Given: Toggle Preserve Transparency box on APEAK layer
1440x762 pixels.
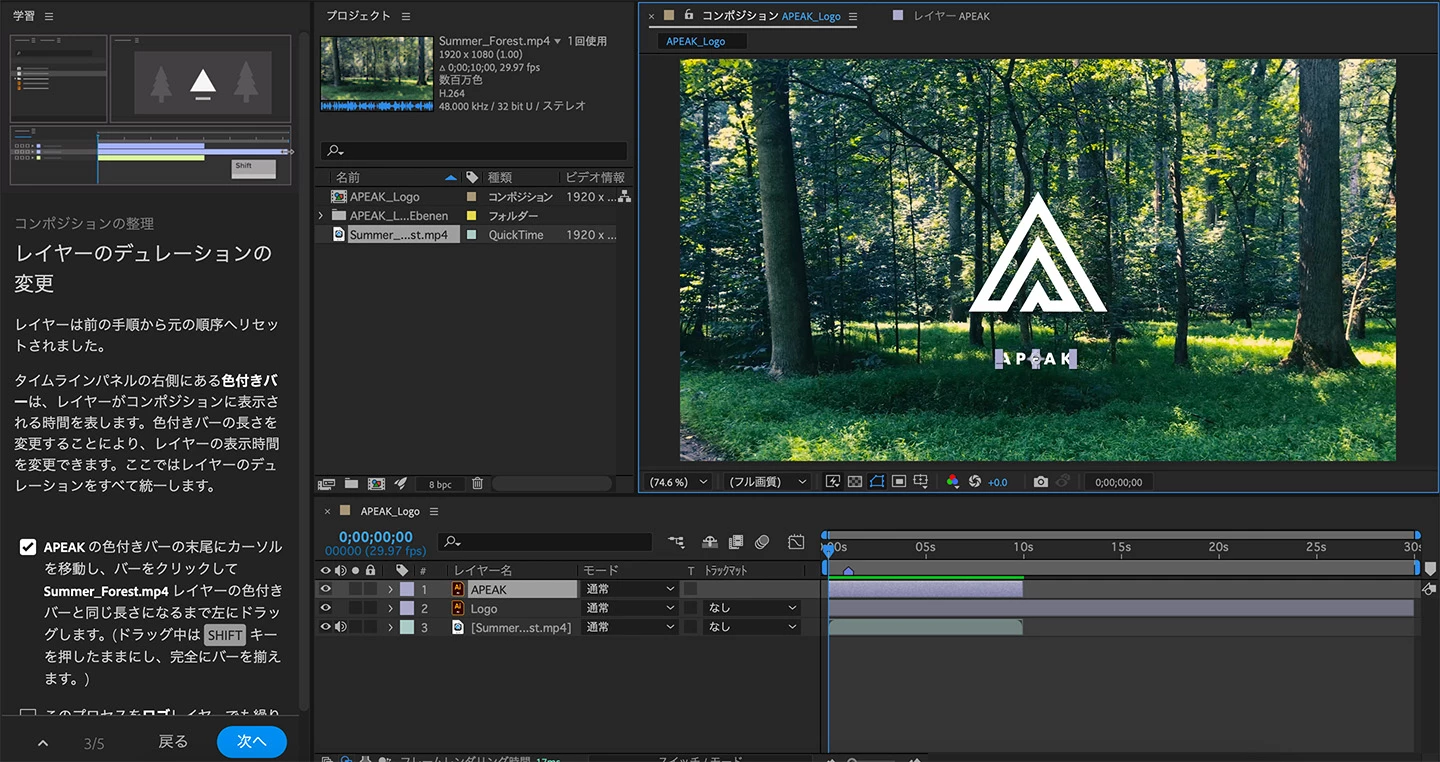Looking at the screenshot, I should pos(690,589).
